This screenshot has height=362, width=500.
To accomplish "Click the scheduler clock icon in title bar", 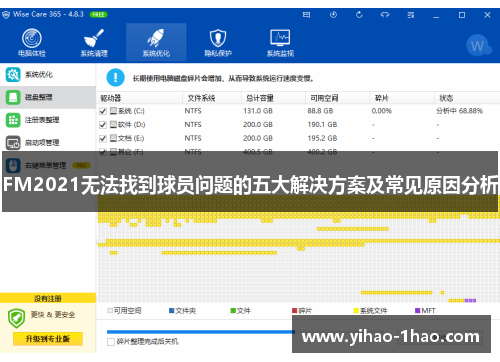I will [333, 15].
